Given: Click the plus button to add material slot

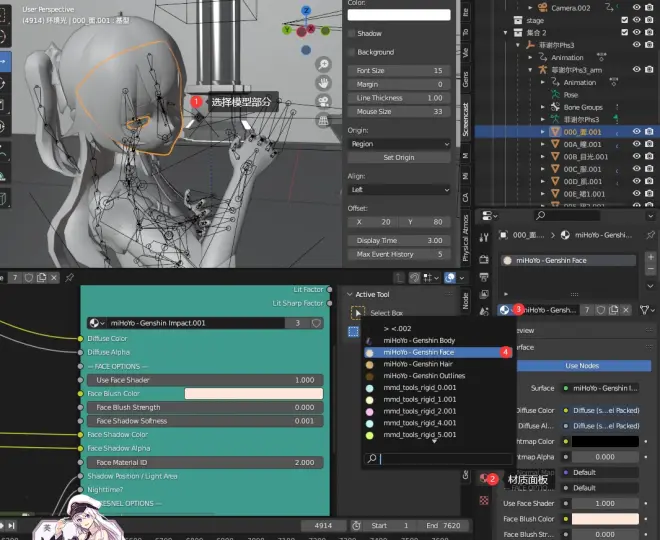Looking at the screenshot, I should [x=650, y=257].
